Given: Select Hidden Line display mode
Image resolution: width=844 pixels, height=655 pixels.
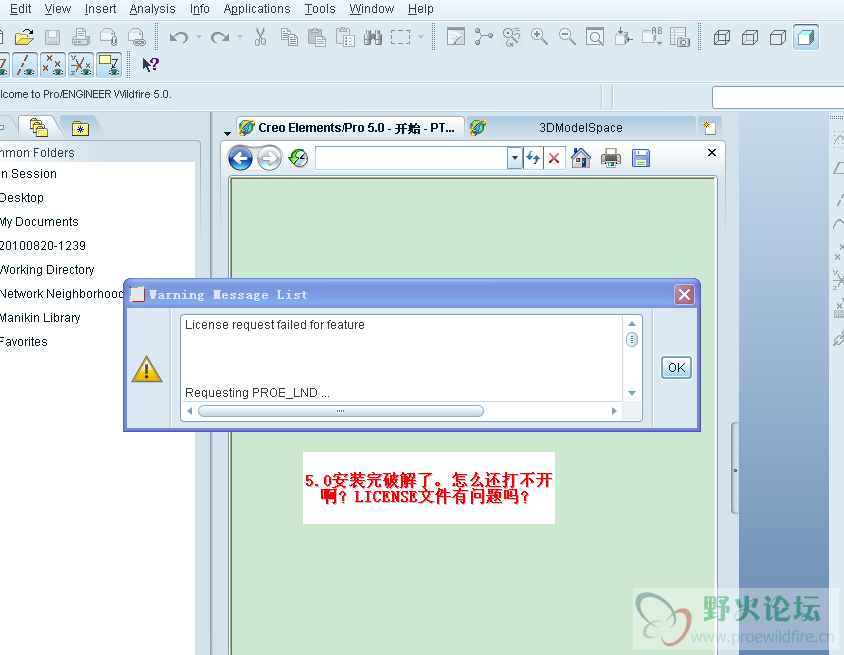Looking at the screenshot, I should [750, 37].
